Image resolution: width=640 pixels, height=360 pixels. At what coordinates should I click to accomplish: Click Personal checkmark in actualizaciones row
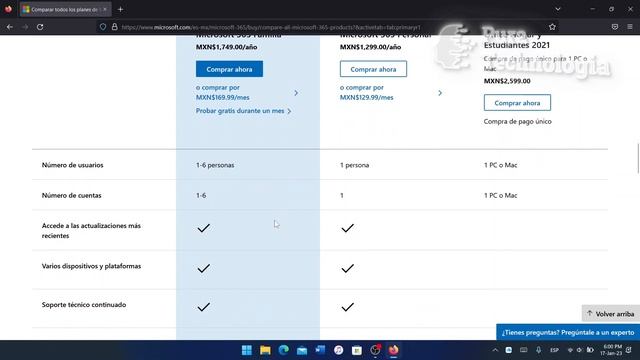(347, 228)
